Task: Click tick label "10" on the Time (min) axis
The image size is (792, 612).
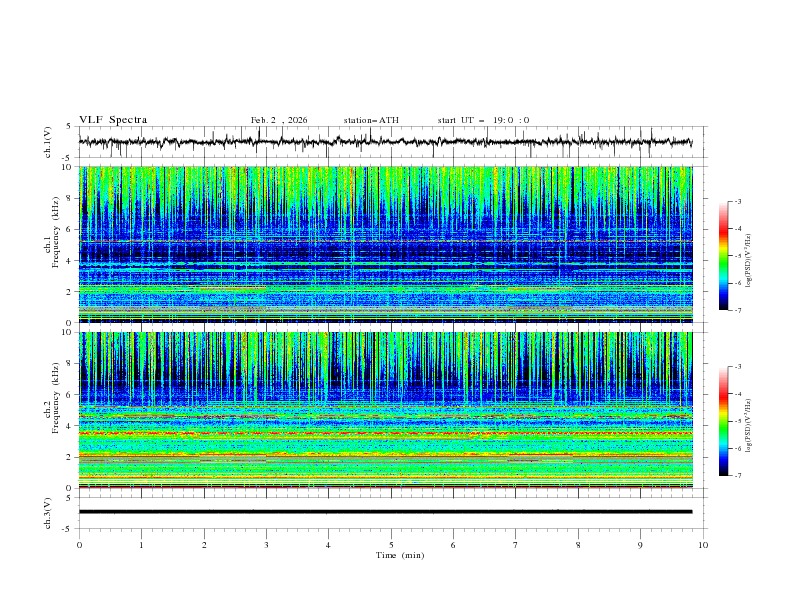Action: click(x=703, y=545)
